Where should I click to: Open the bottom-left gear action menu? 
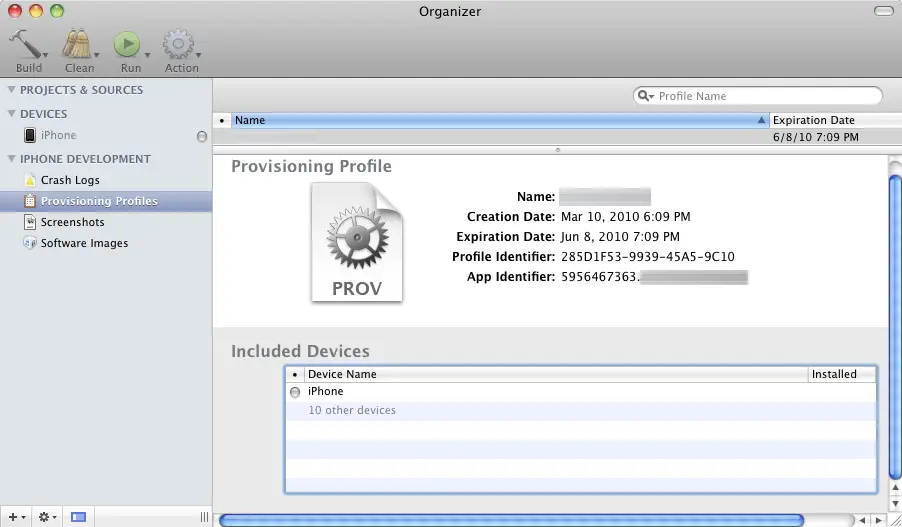46,517
